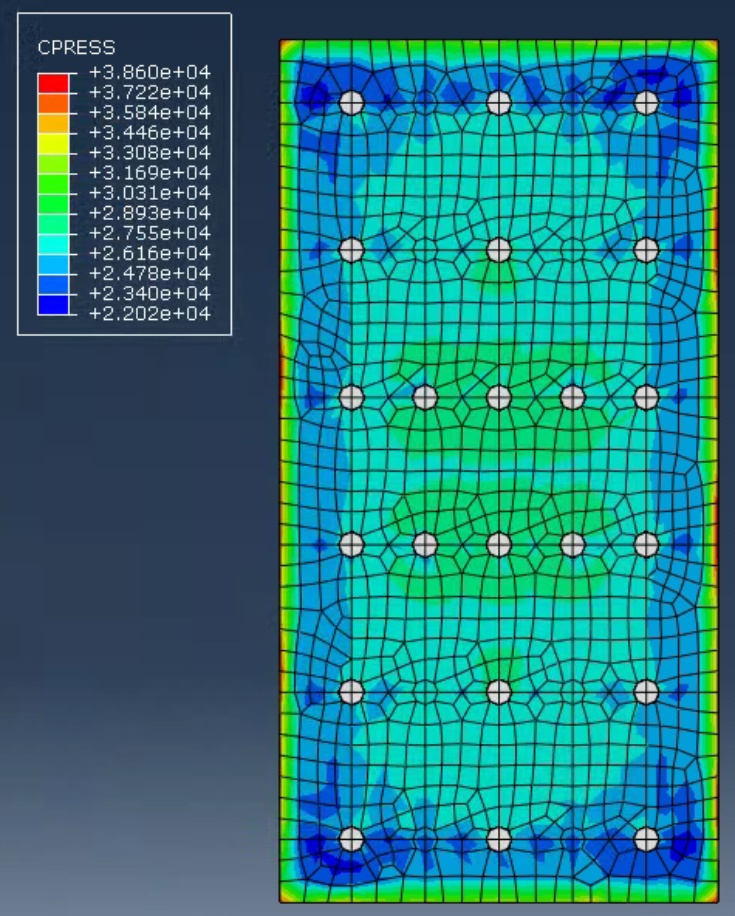The image size is (735, 916).
Task: Click the middle hole in the third row
Action: [x=499, y=397]
